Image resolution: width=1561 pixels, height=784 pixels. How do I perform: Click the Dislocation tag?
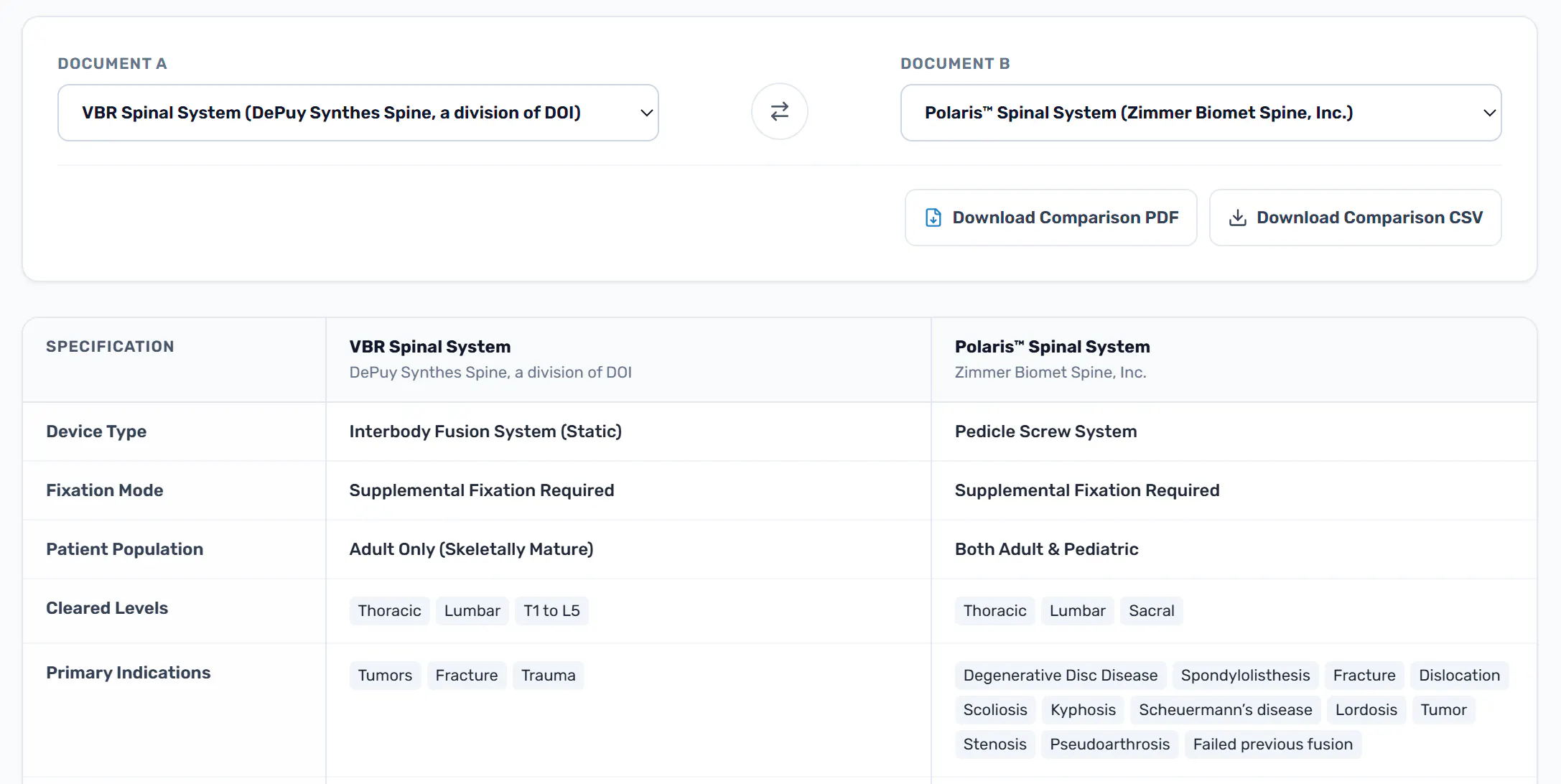(x=1459, y=676)
